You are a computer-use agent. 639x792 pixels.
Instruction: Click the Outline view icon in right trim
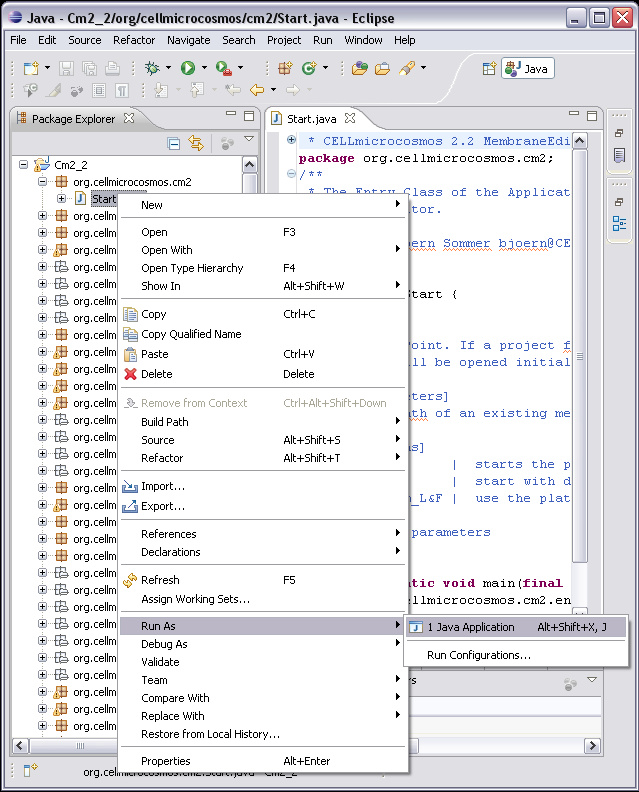click(619, 224)
